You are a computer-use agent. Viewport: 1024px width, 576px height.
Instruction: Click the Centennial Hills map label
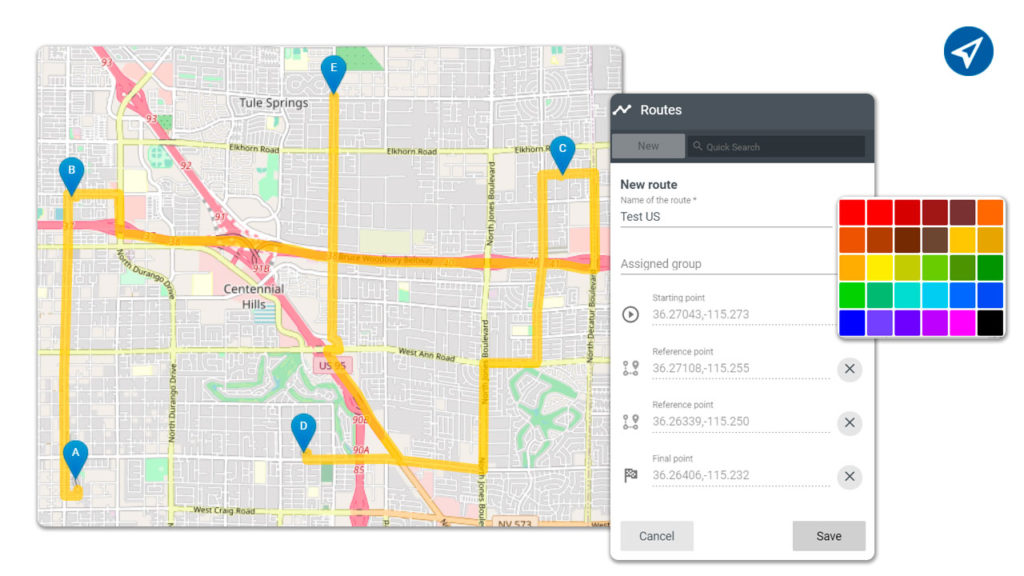(253, 296)
